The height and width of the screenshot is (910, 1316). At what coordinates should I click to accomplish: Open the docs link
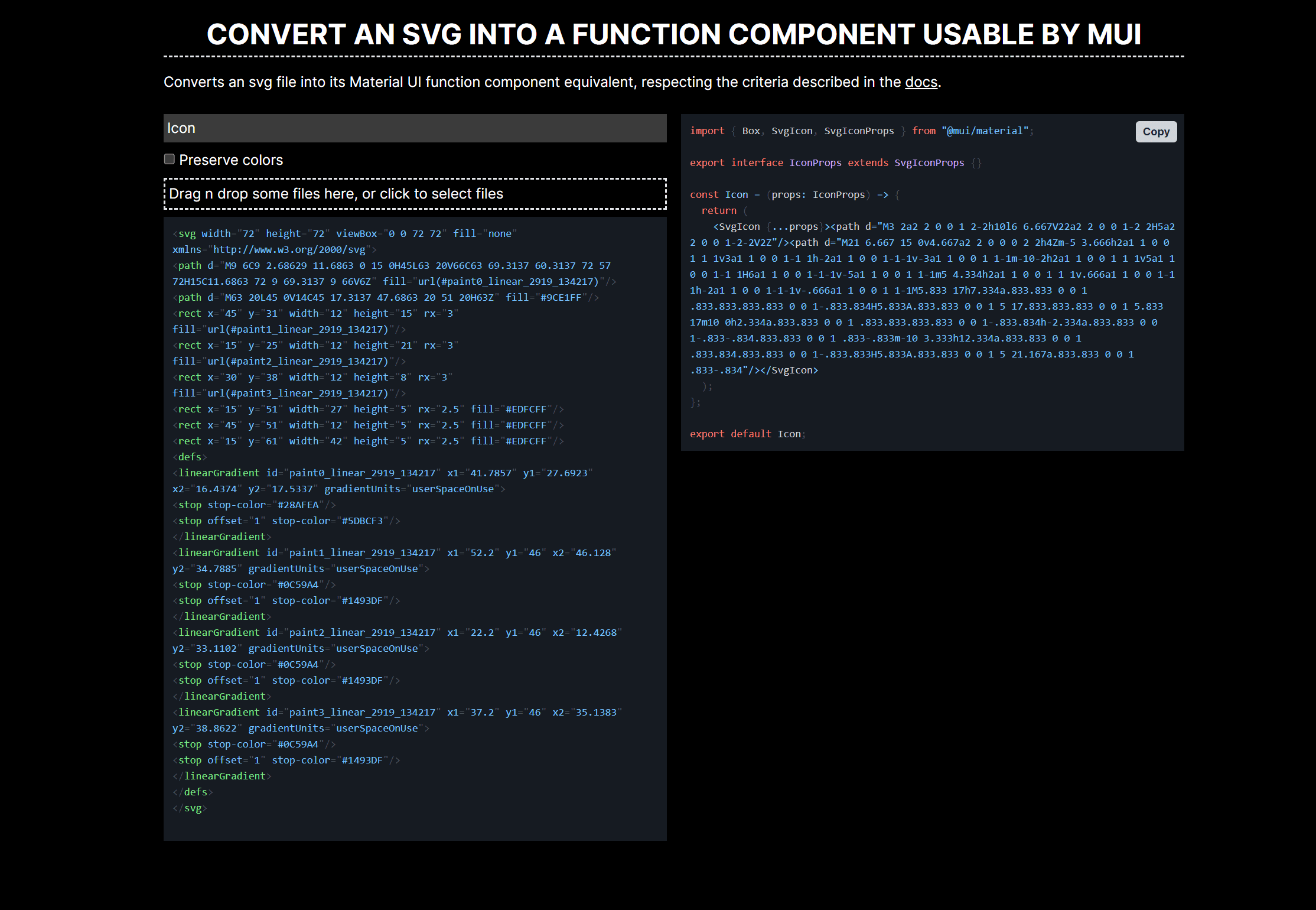pyautogui.click(x=920, y=83)
